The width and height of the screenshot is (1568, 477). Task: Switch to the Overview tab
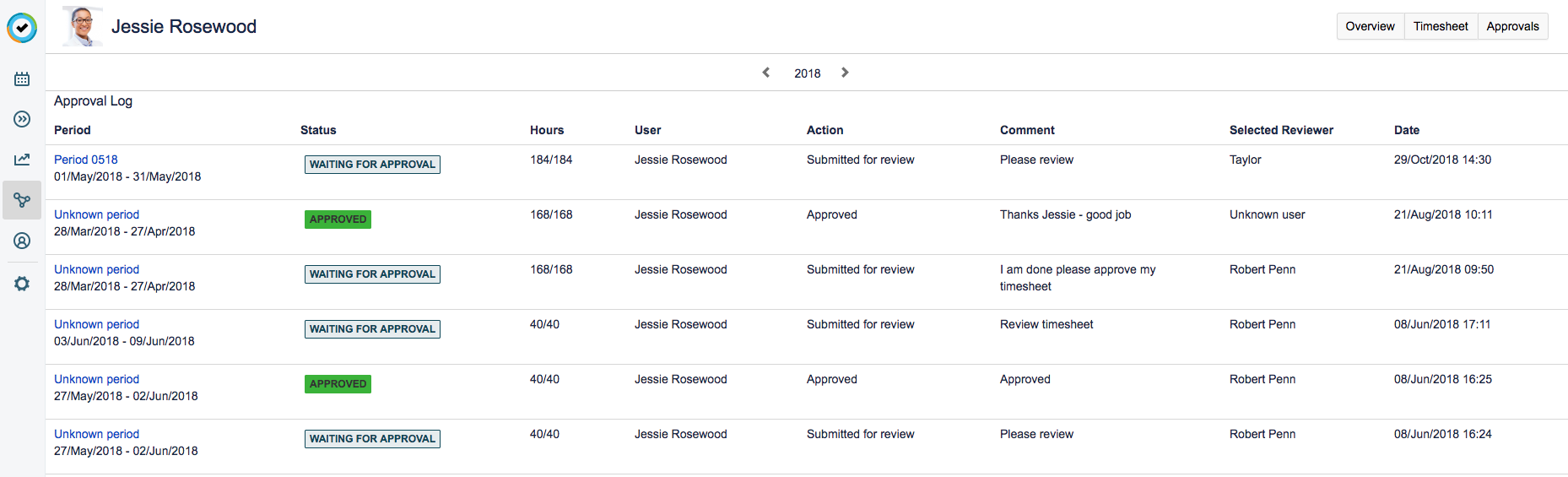[1370, 26]
